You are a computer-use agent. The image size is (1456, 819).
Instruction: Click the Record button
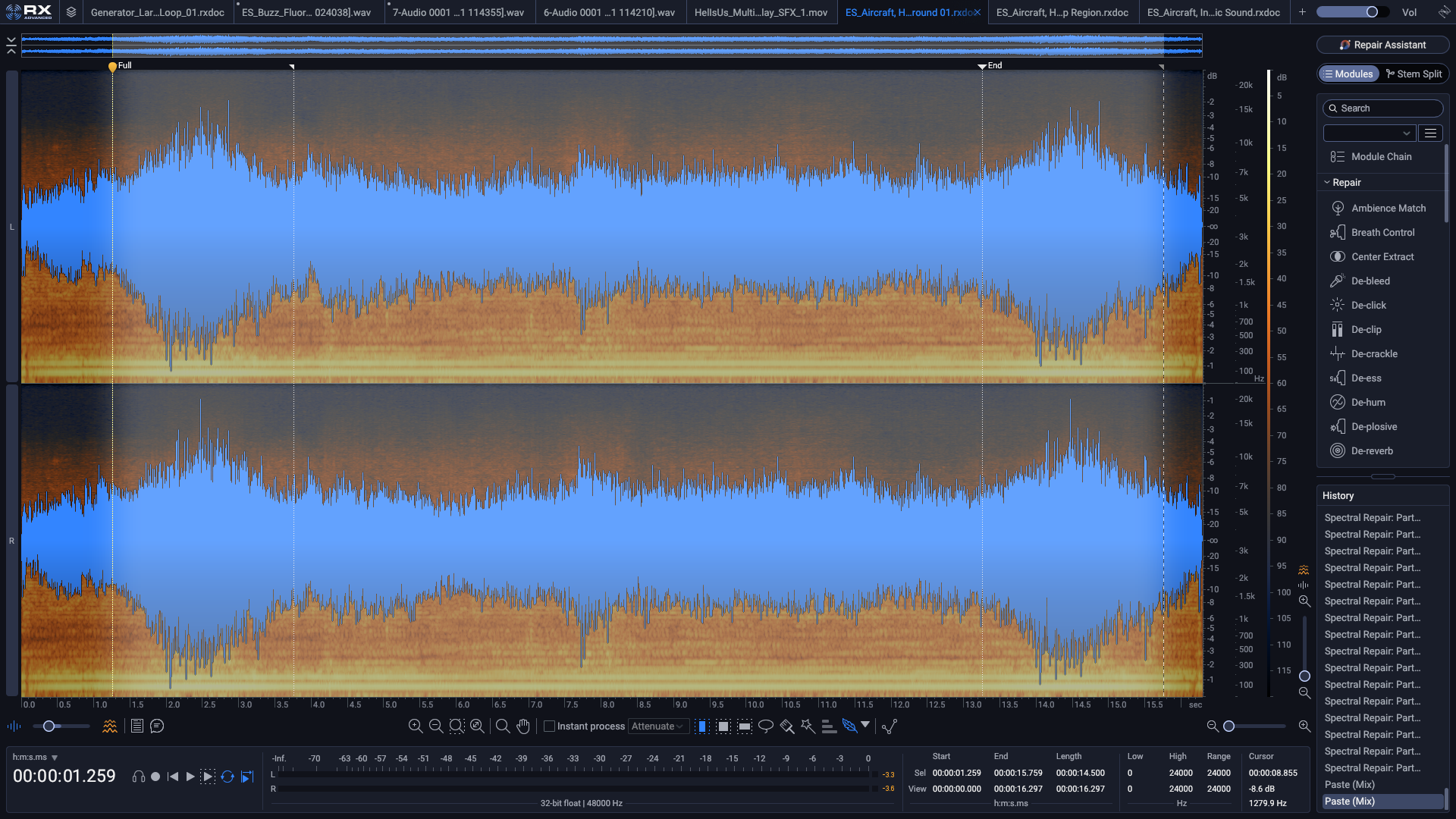point(155,777)
